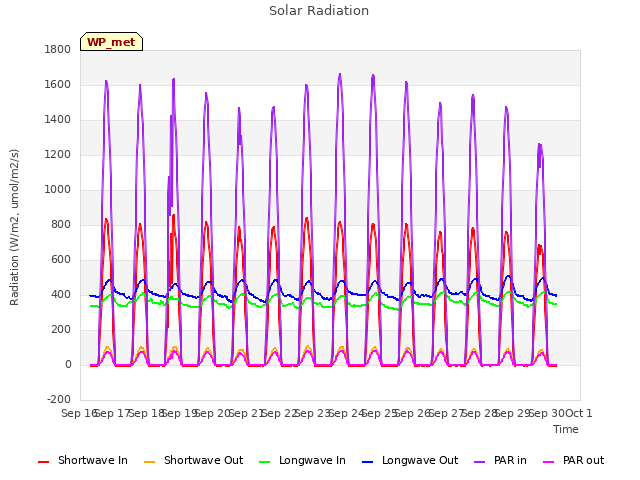Toggle the Shortwave In legend label

pos(93,460)
